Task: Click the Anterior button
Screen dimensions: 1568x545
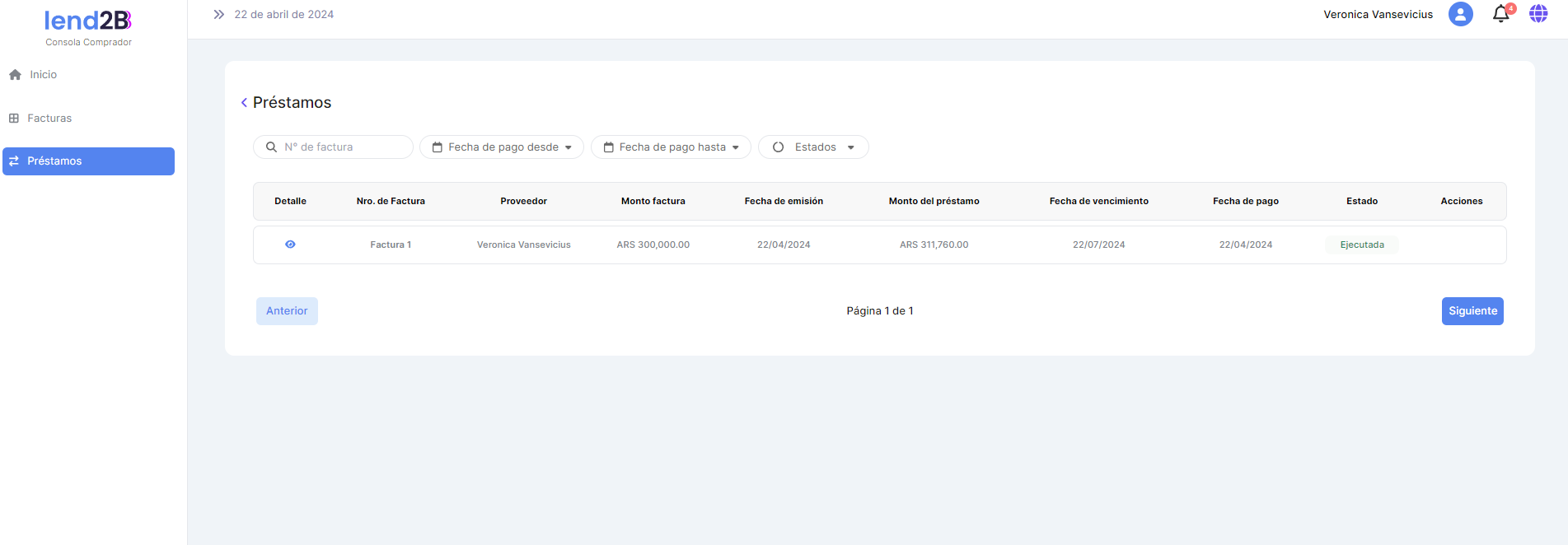Action: click(287, 311)
